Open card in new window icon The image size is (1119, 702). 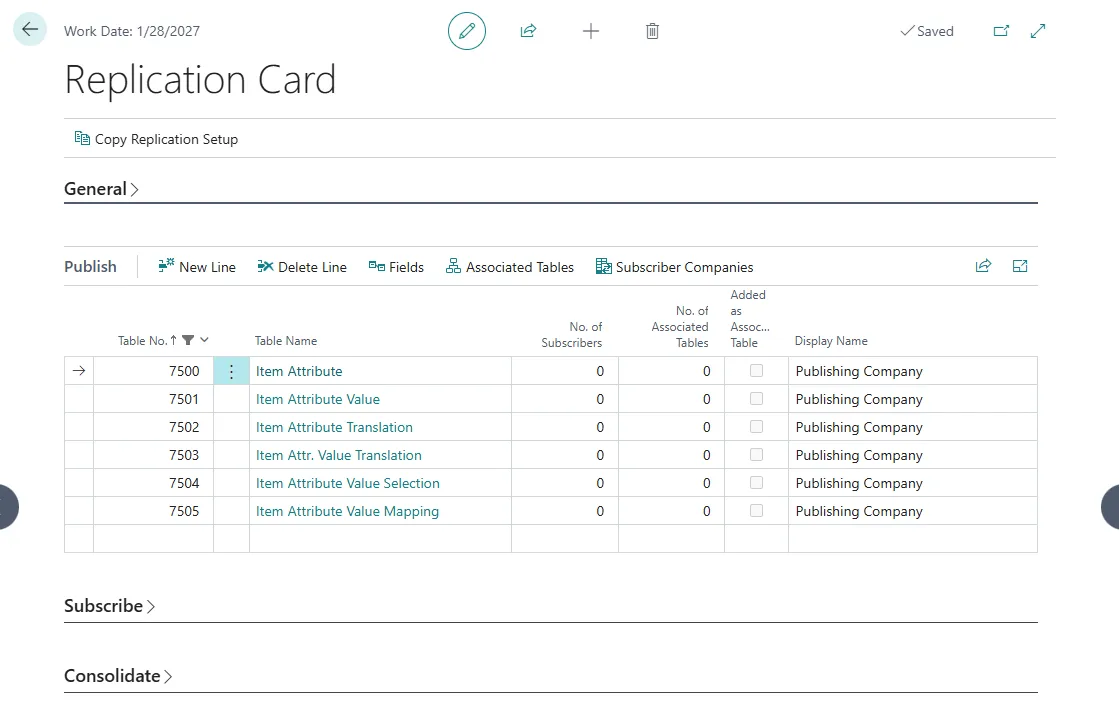point(1001,31)
